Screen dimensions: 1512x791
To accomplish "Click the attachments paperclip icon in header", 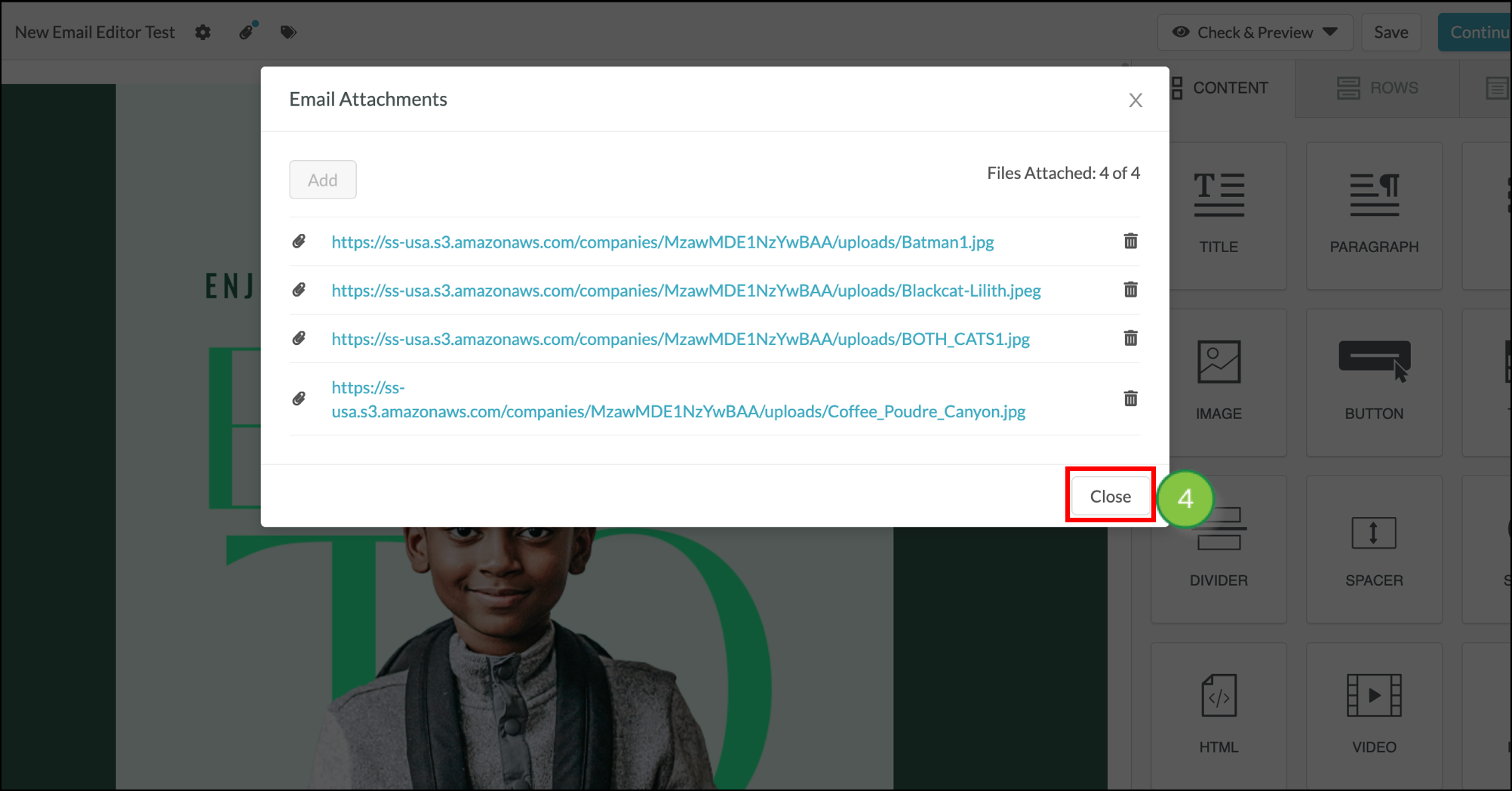I will tap(247, 32).
